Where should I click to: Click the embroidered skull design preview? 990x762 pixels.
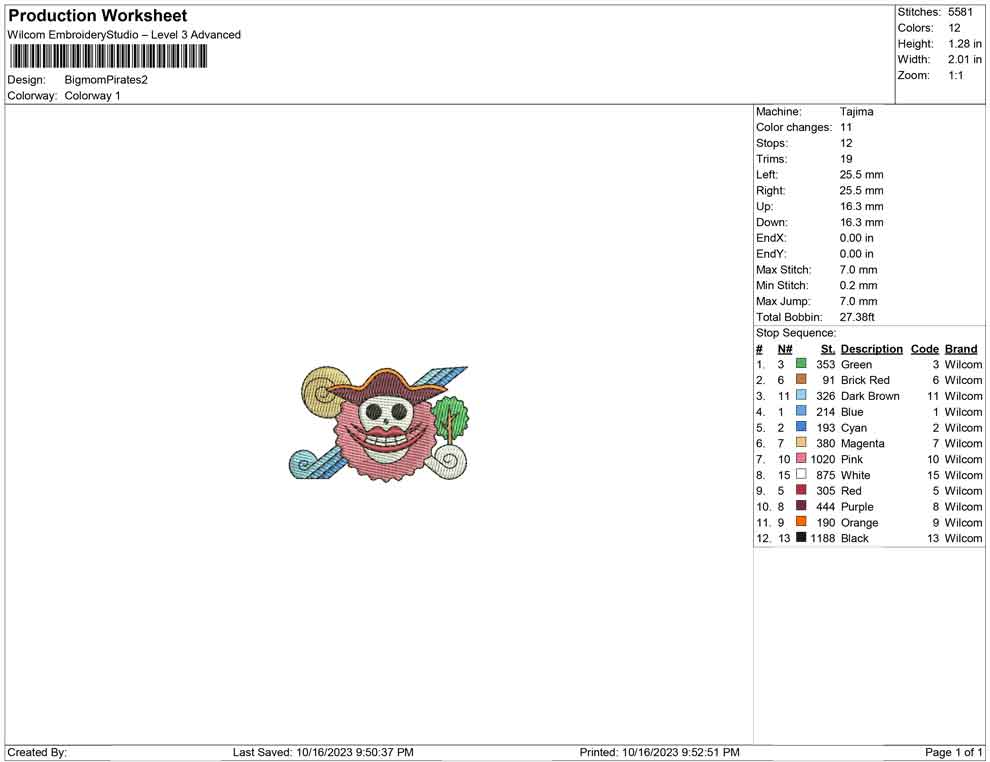(x=379, y=423)
